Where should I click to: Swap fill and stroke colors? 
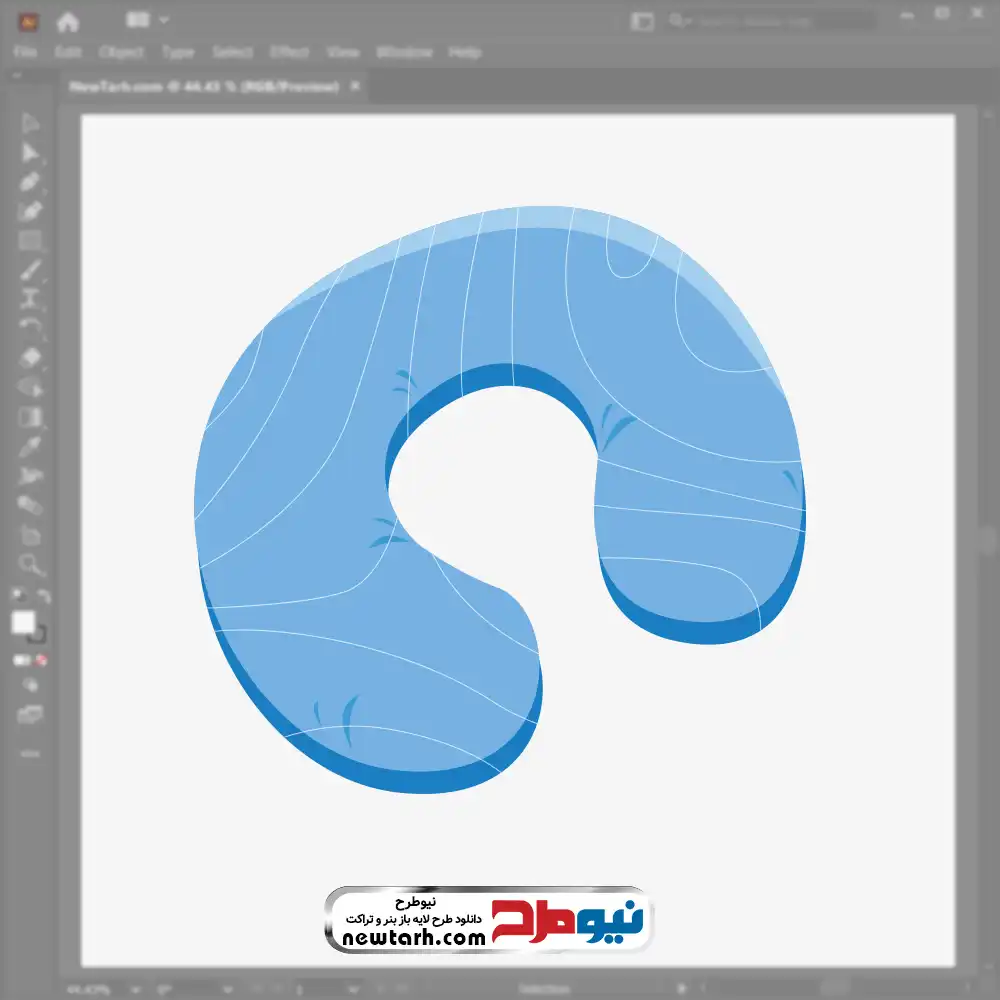43,596
